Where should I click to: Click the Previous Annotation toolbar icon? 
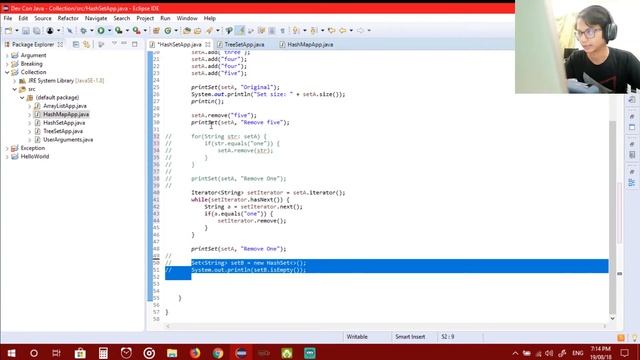[313, 31]
